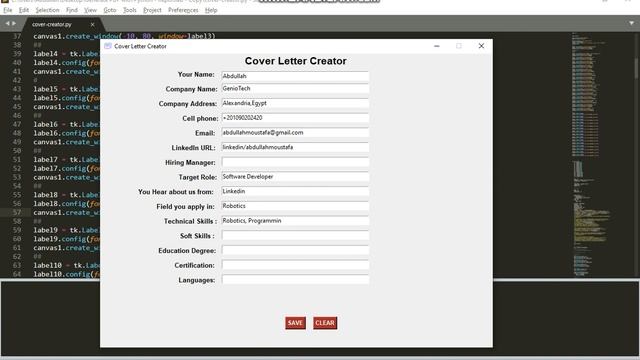Image resolution: width=640 pixels, height=360 pixels.
Task: Click the SAVE button
Action: tap(295, 323)
